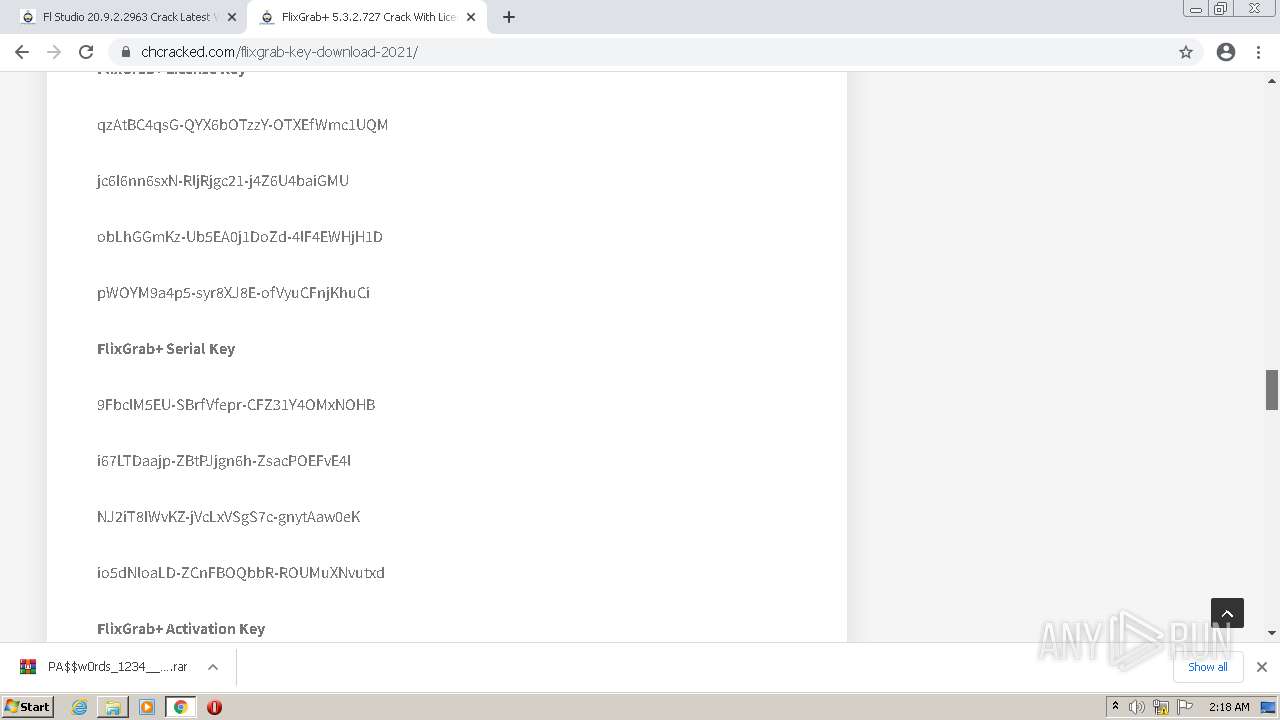The height and width of the screenshot is (720, 1280).
Task: Click the red security icon in taskbar
Action: point(214,707)
